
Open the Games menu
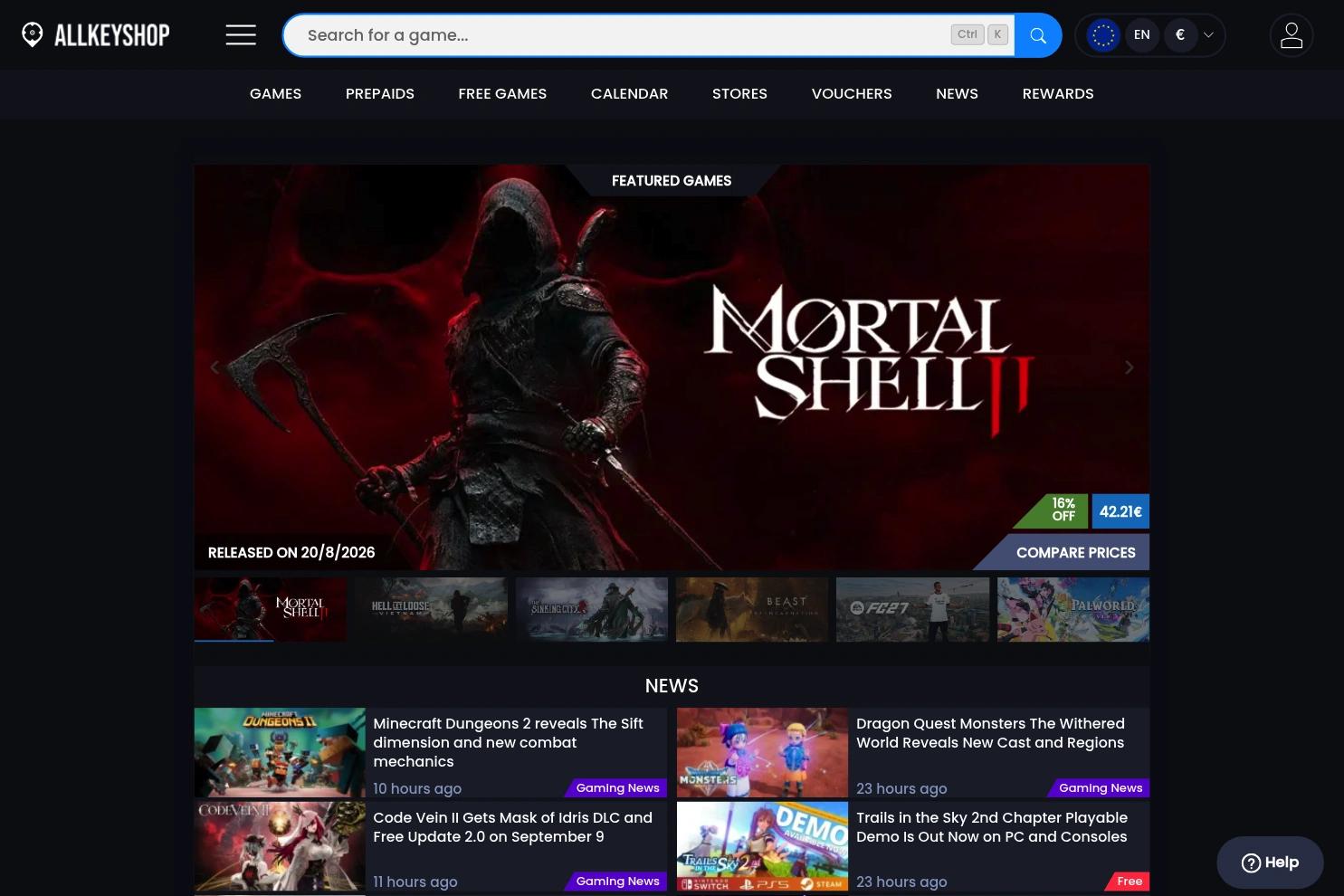click(276, 94)
